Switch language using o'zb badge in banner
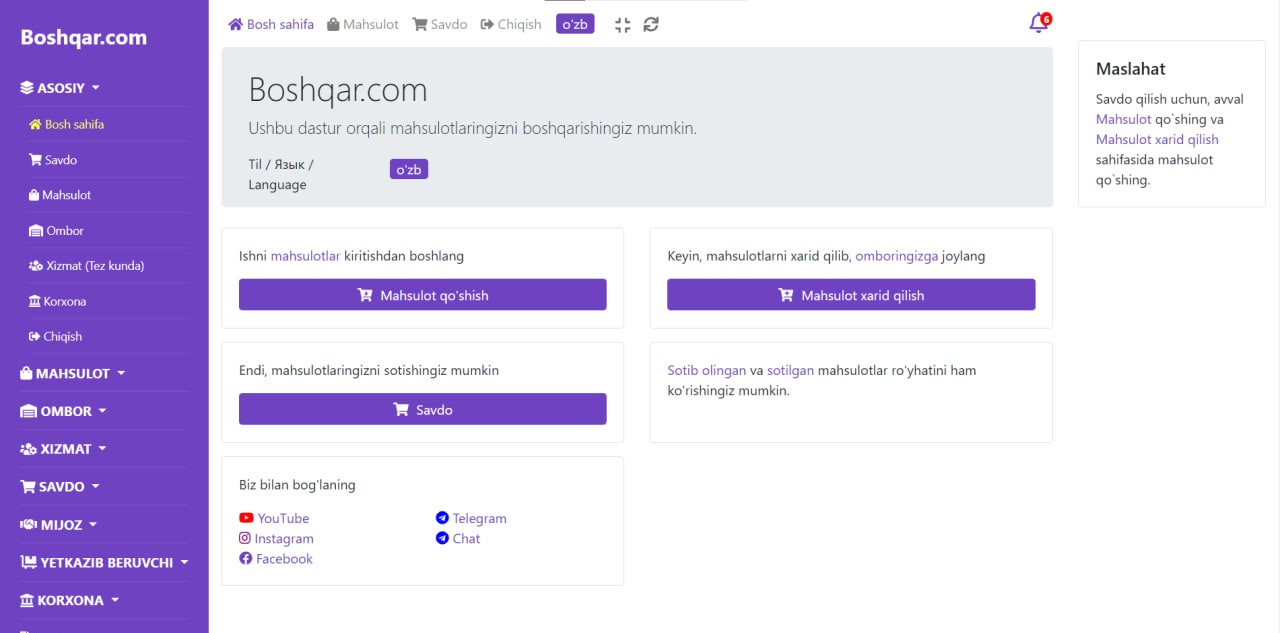 pos(408,169)
